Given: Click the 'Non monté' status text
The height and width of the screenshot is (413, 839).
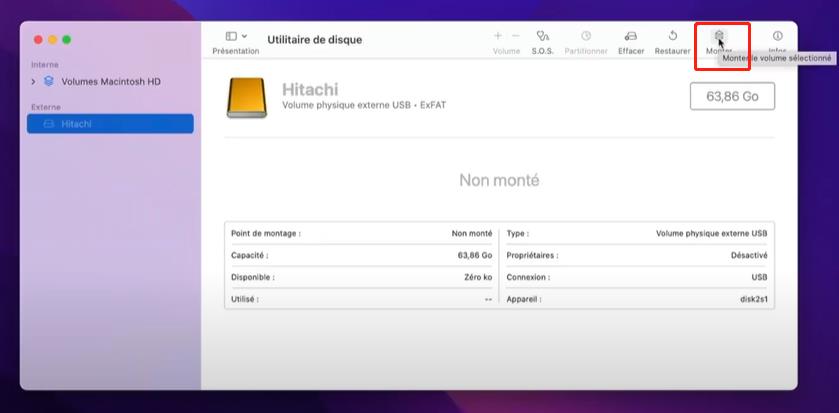Looking at the screenshot, I should click(499, 180).
